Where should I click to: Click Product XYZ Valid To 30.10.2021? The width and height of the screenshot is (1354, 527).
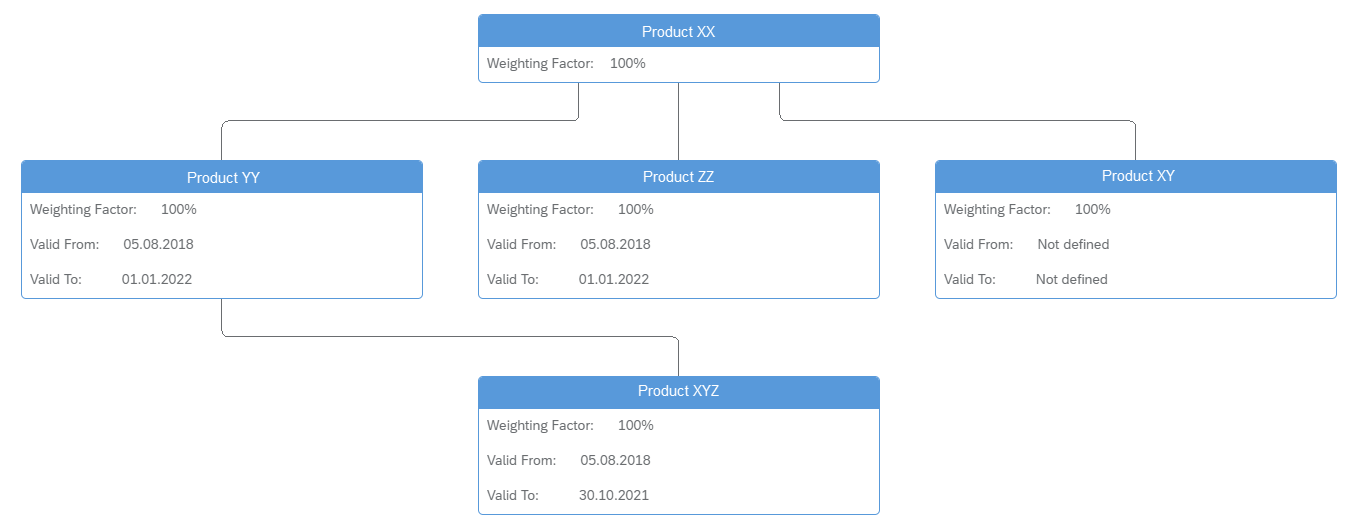pos(614,495)
